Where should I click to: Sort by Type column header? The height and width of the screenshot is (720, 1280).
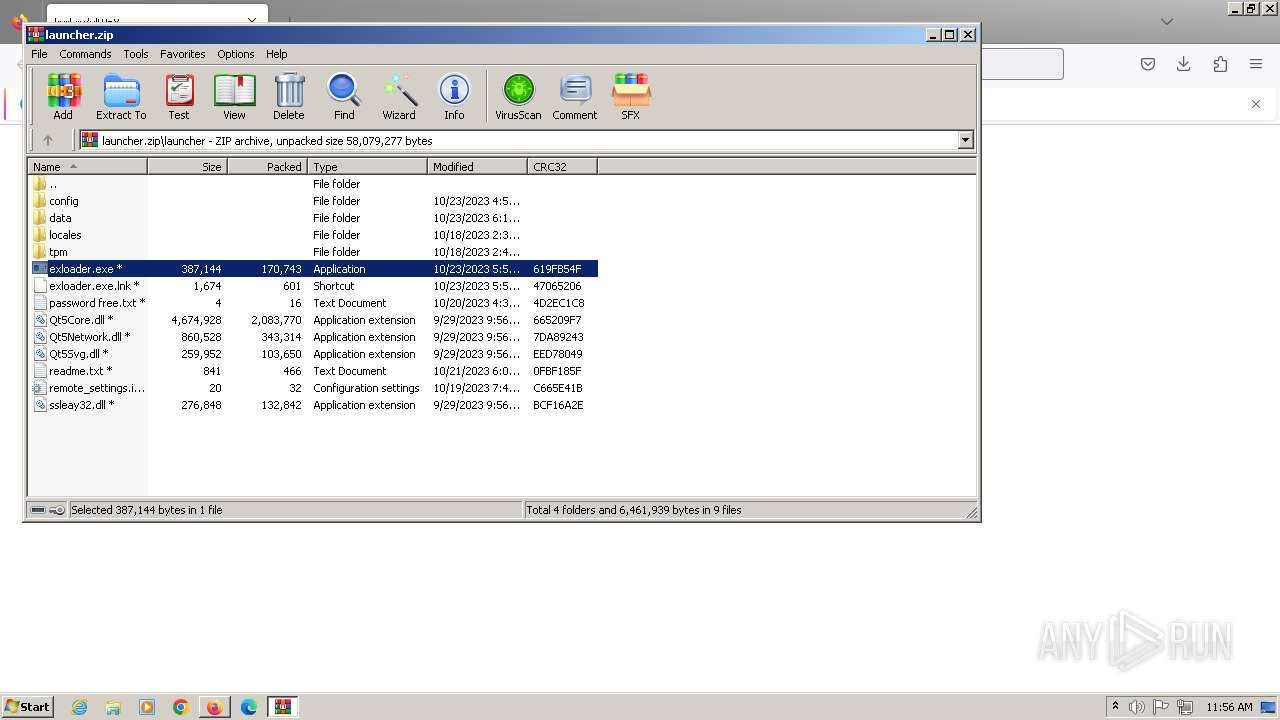[368, 167]
